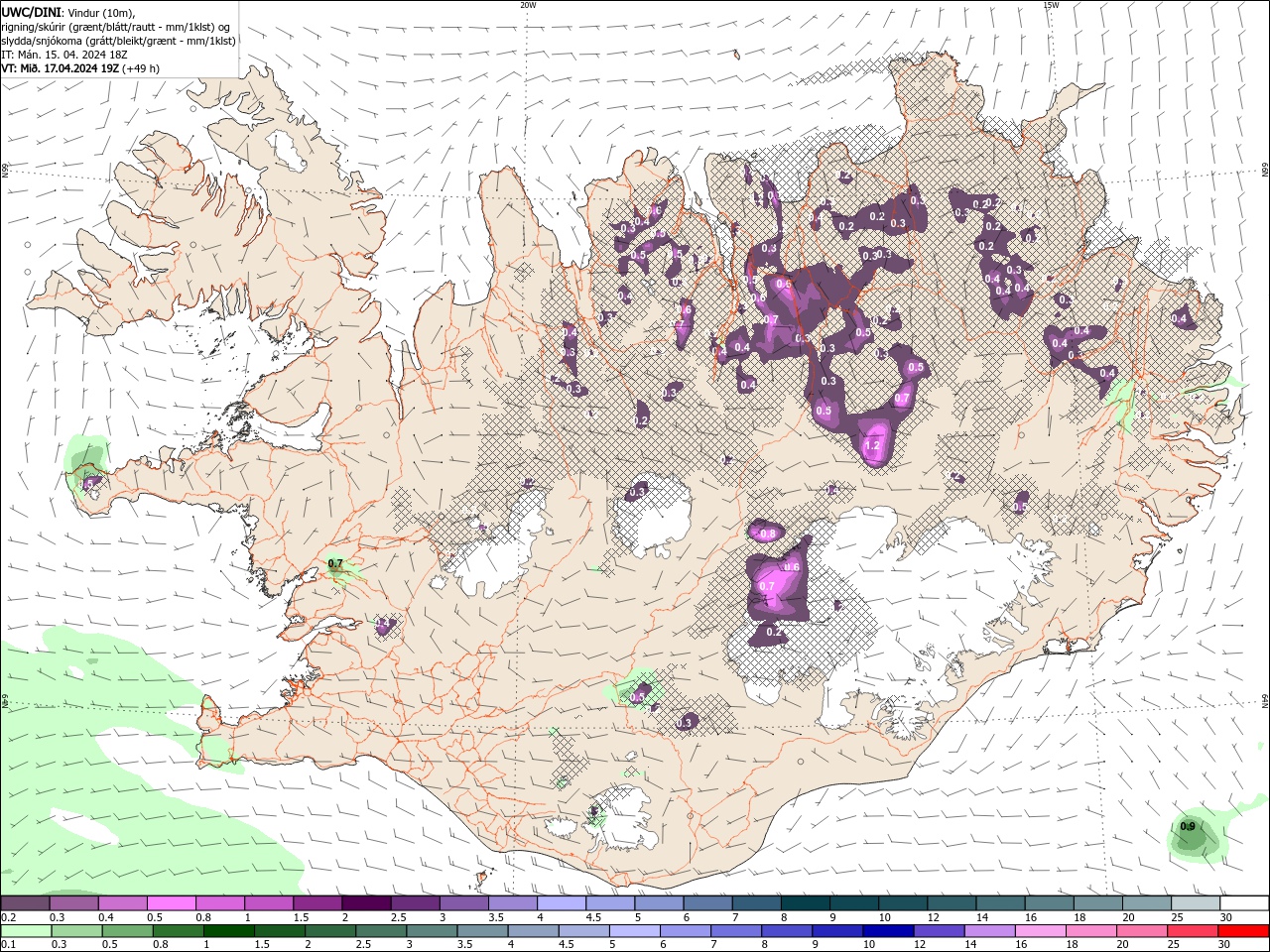This screenshot has height=952, width=1270.
Task: Select the 18 pink swatch in bottom legend row
Action: [x=1090, y=931]
